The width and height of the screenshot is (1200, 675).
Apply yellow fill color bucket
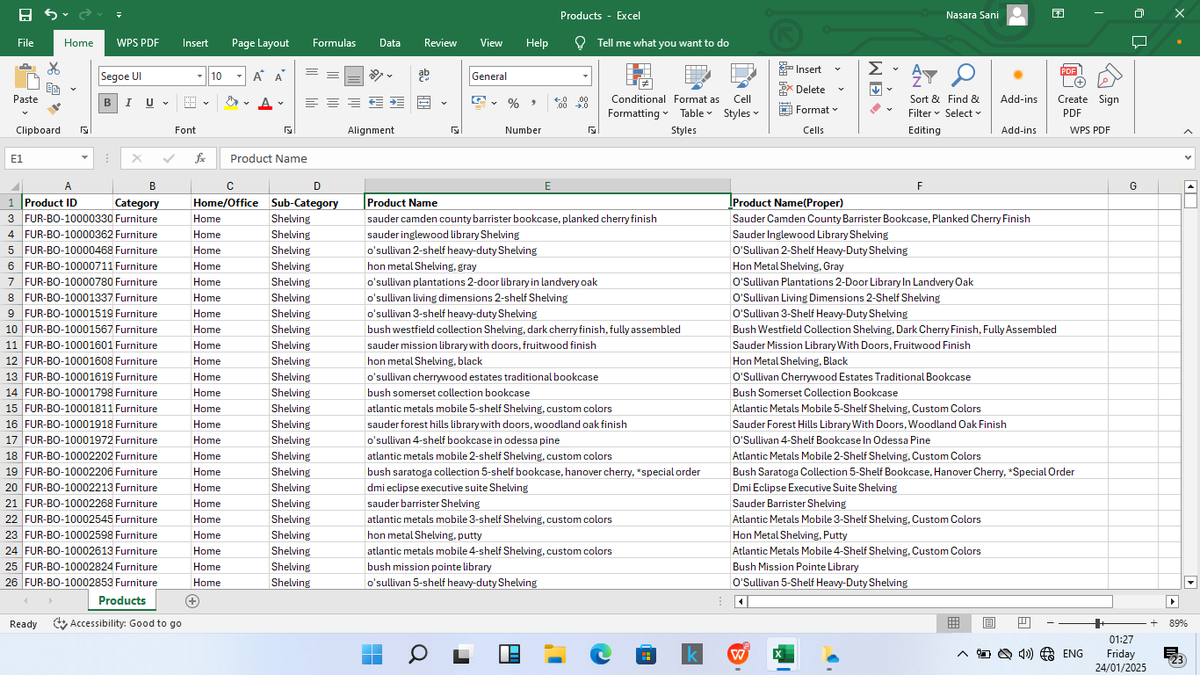[230, 103]
